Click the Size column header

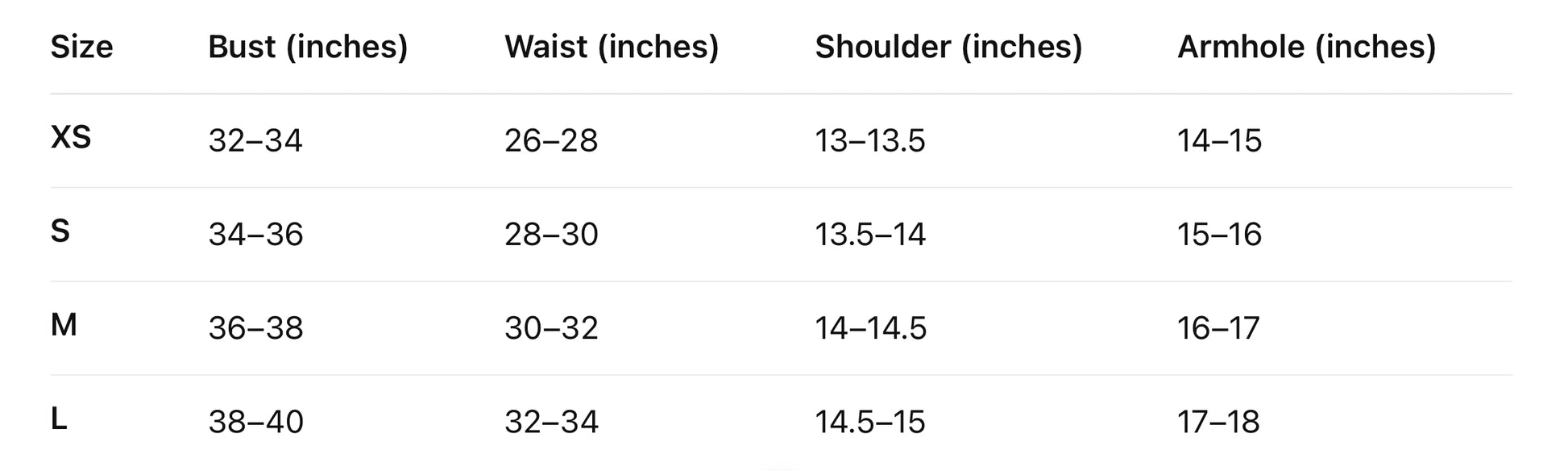81,47
